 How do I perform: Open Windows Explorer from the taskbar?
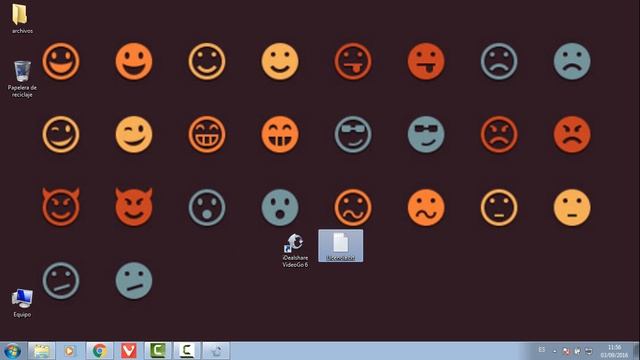(41, 351)
